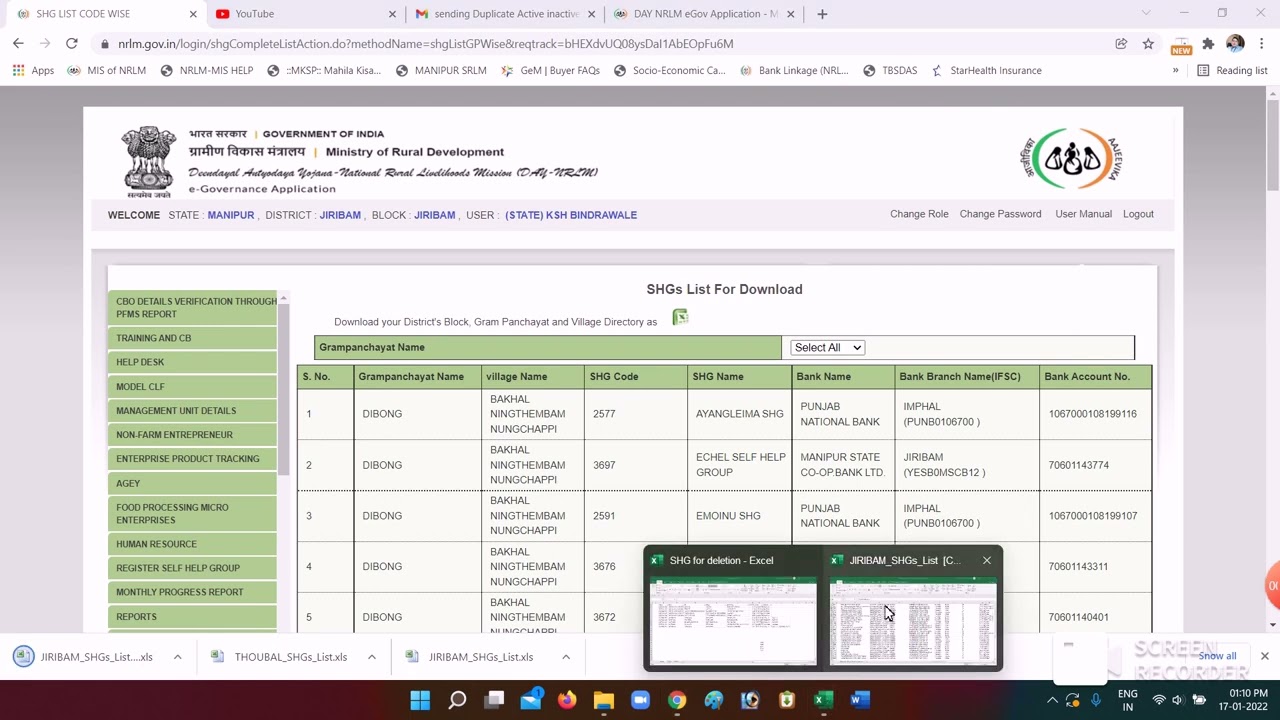Open Monthly Progress Report menu

click(192, 592)
